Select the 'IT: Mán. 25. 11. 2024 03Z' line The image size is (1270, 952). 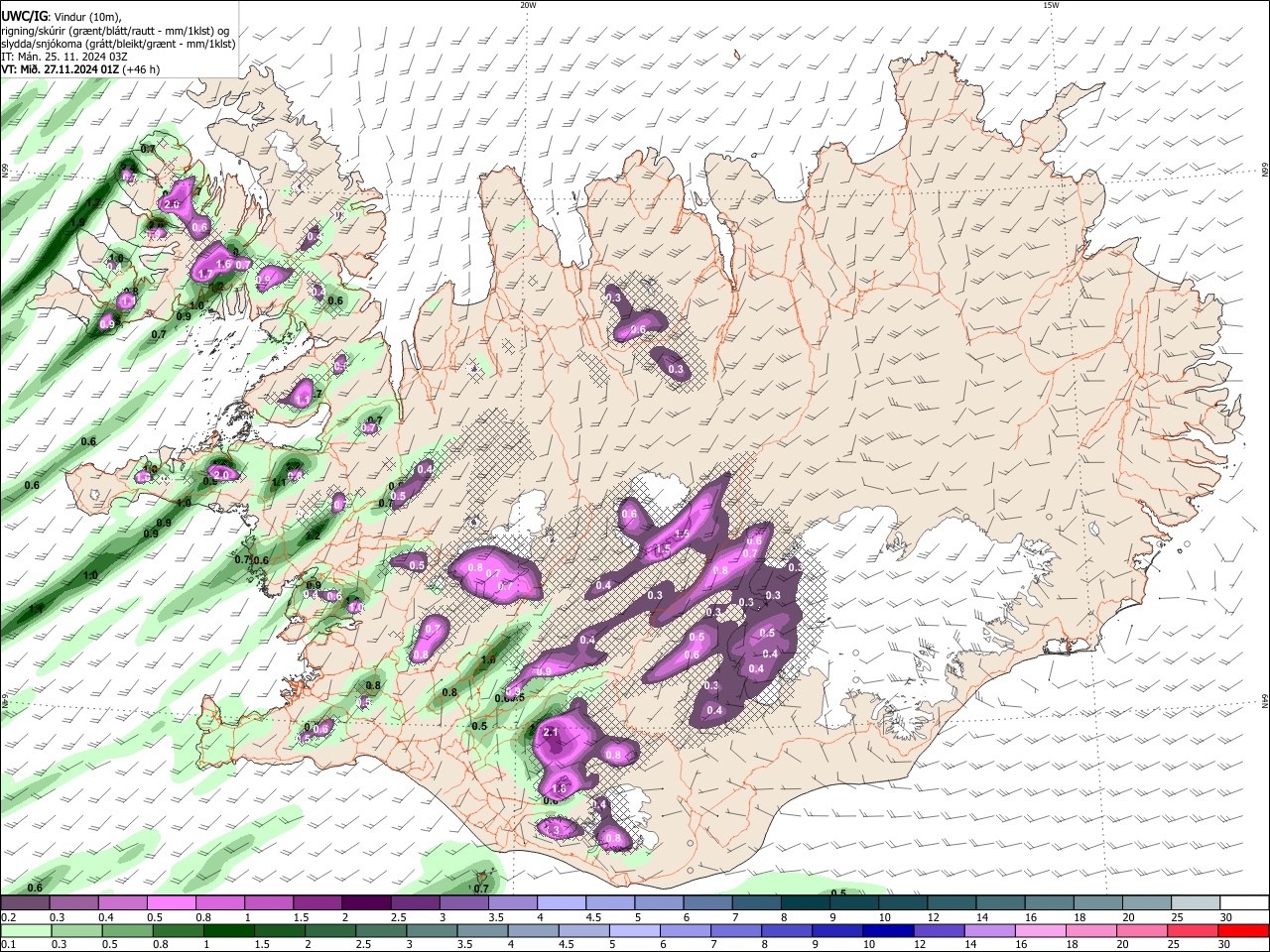[63, 57]
